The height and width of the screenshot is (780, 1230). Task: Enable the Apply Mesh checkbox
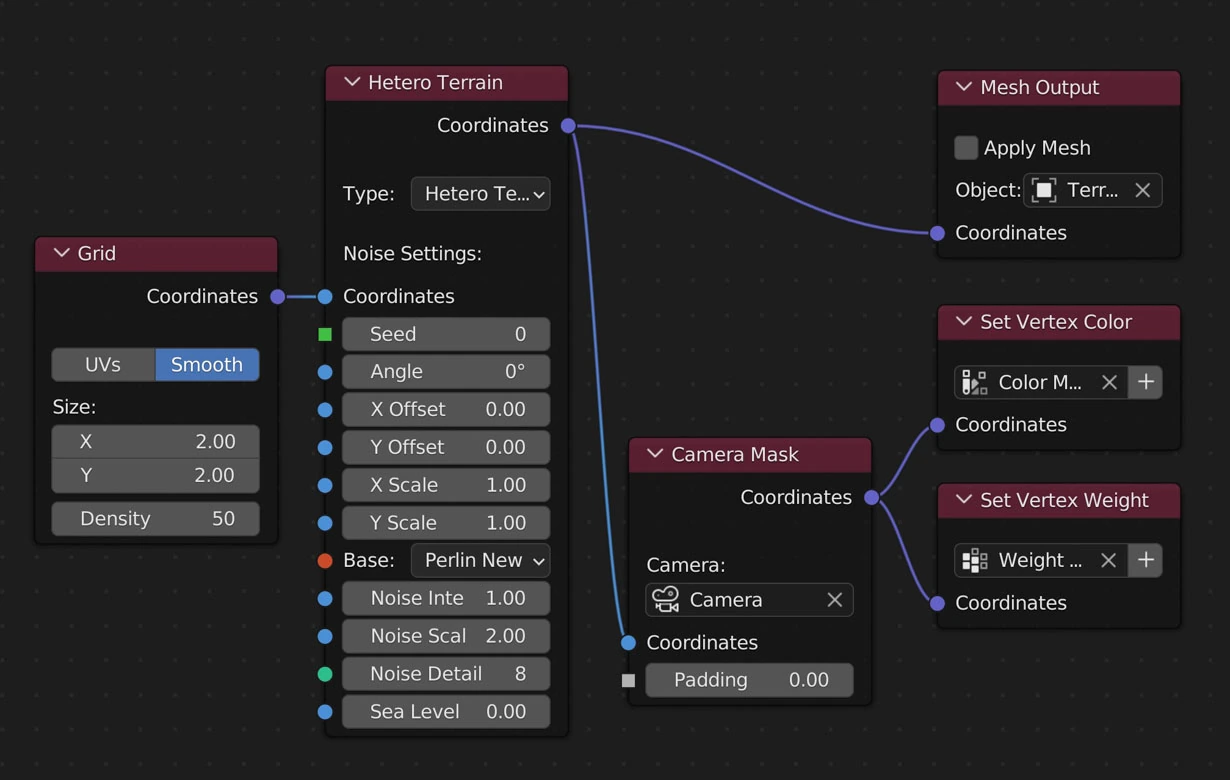(x=966, y=148)
